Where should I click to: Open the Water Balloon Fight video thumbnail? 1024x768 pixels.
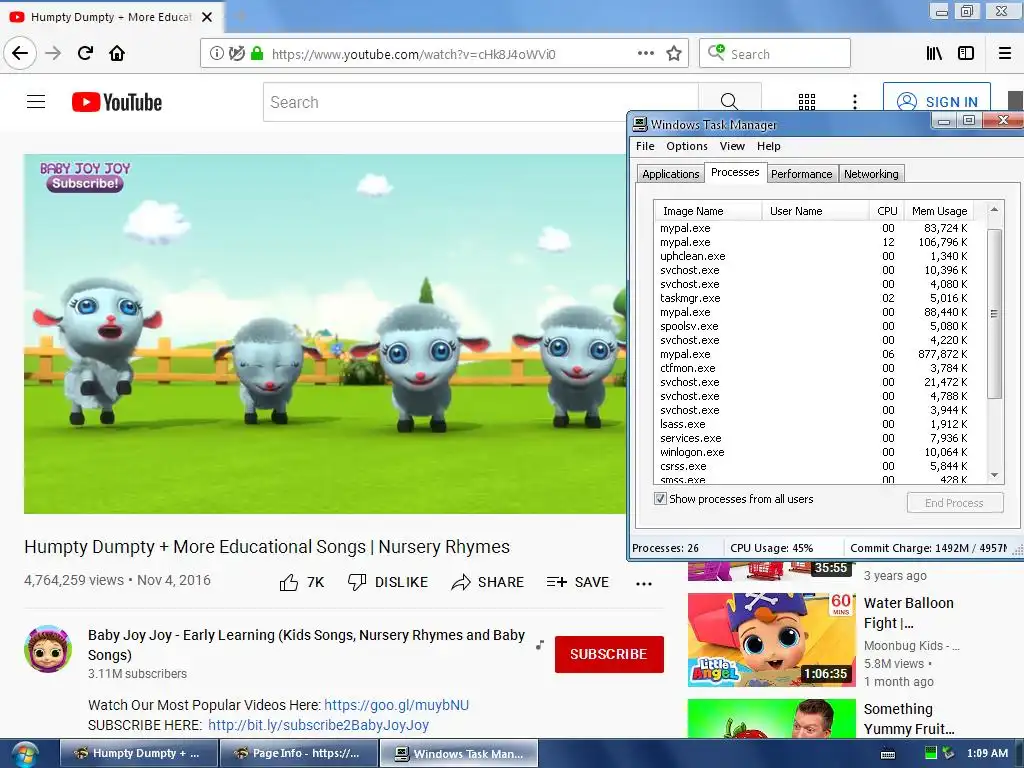click(771, 639)
